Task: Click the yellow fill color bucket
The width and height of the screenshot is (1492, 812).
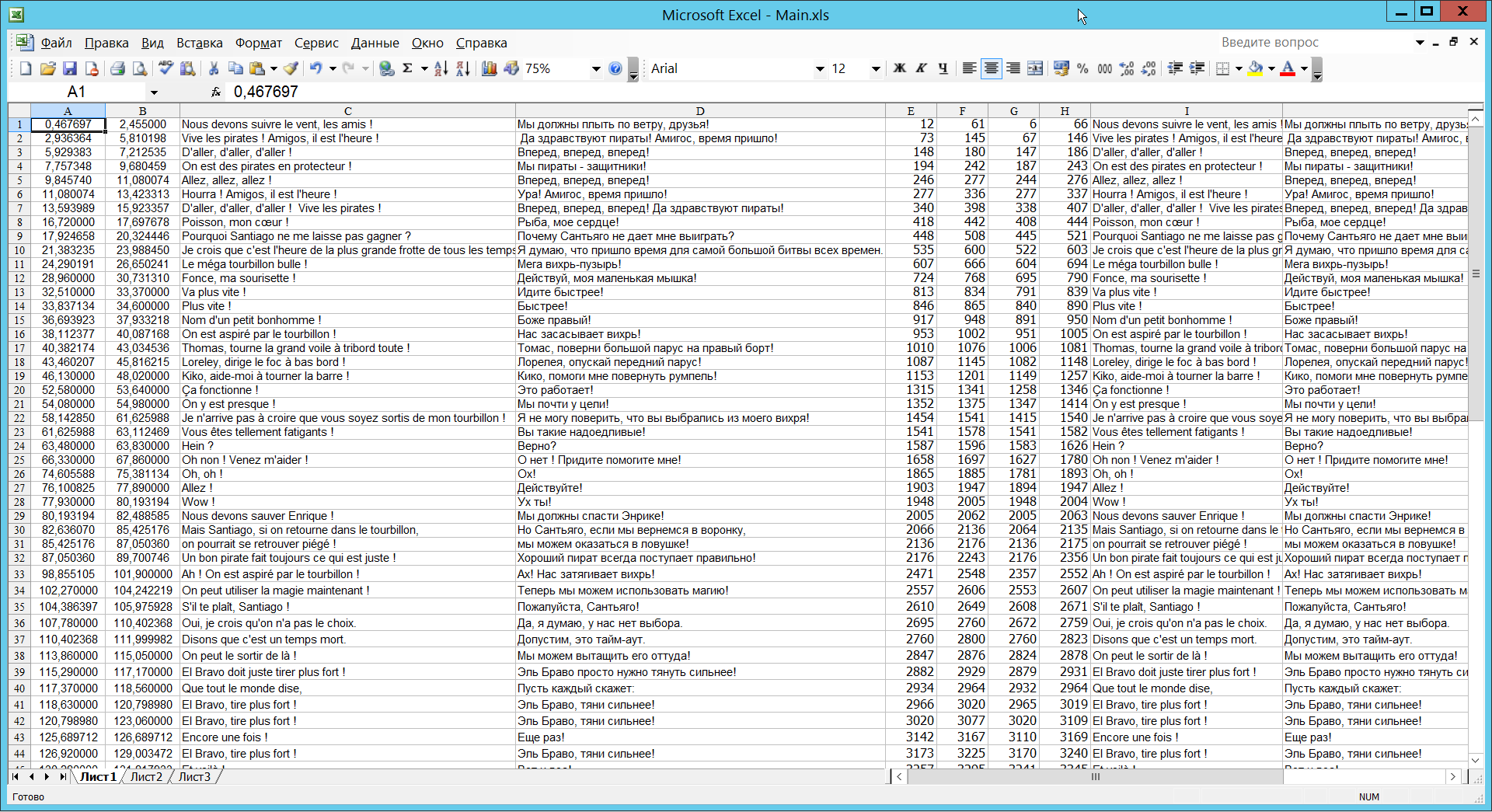Action: 1255,69
